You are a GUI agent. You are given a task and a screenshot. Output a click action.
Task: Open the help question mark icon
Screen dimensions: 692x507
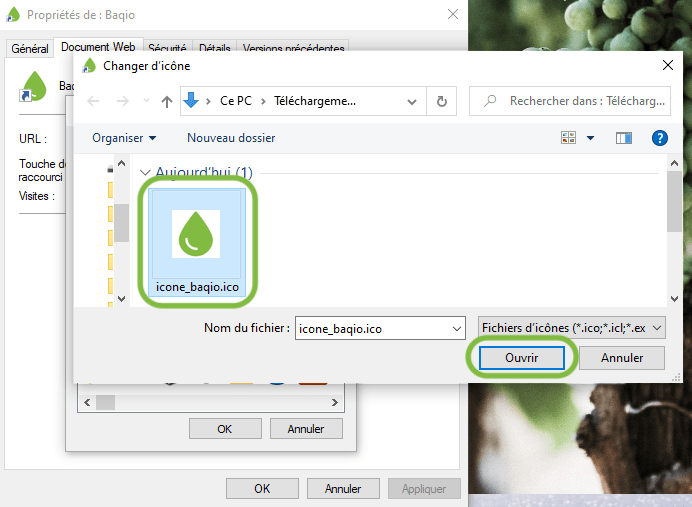659,138
